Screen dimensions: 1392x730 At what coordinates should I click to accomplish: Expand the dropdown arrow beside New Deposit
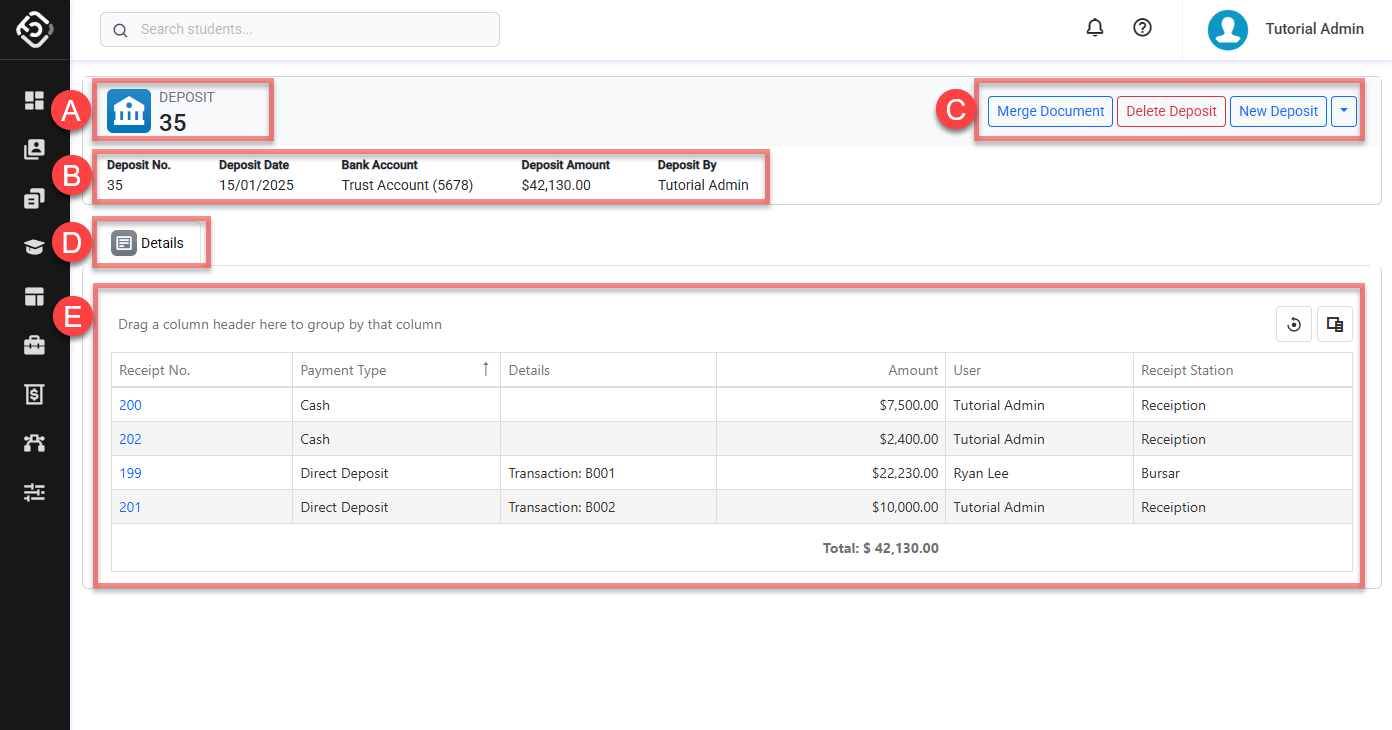[1344, 111]
